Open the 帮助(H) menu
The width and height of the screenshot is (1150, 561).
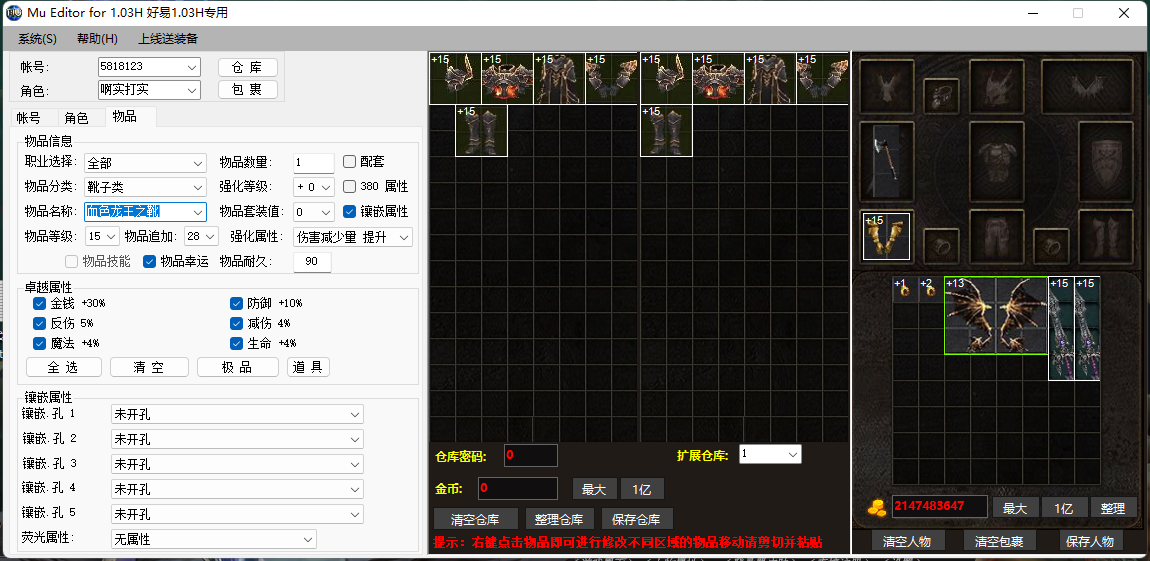click(x=97, y=39)
